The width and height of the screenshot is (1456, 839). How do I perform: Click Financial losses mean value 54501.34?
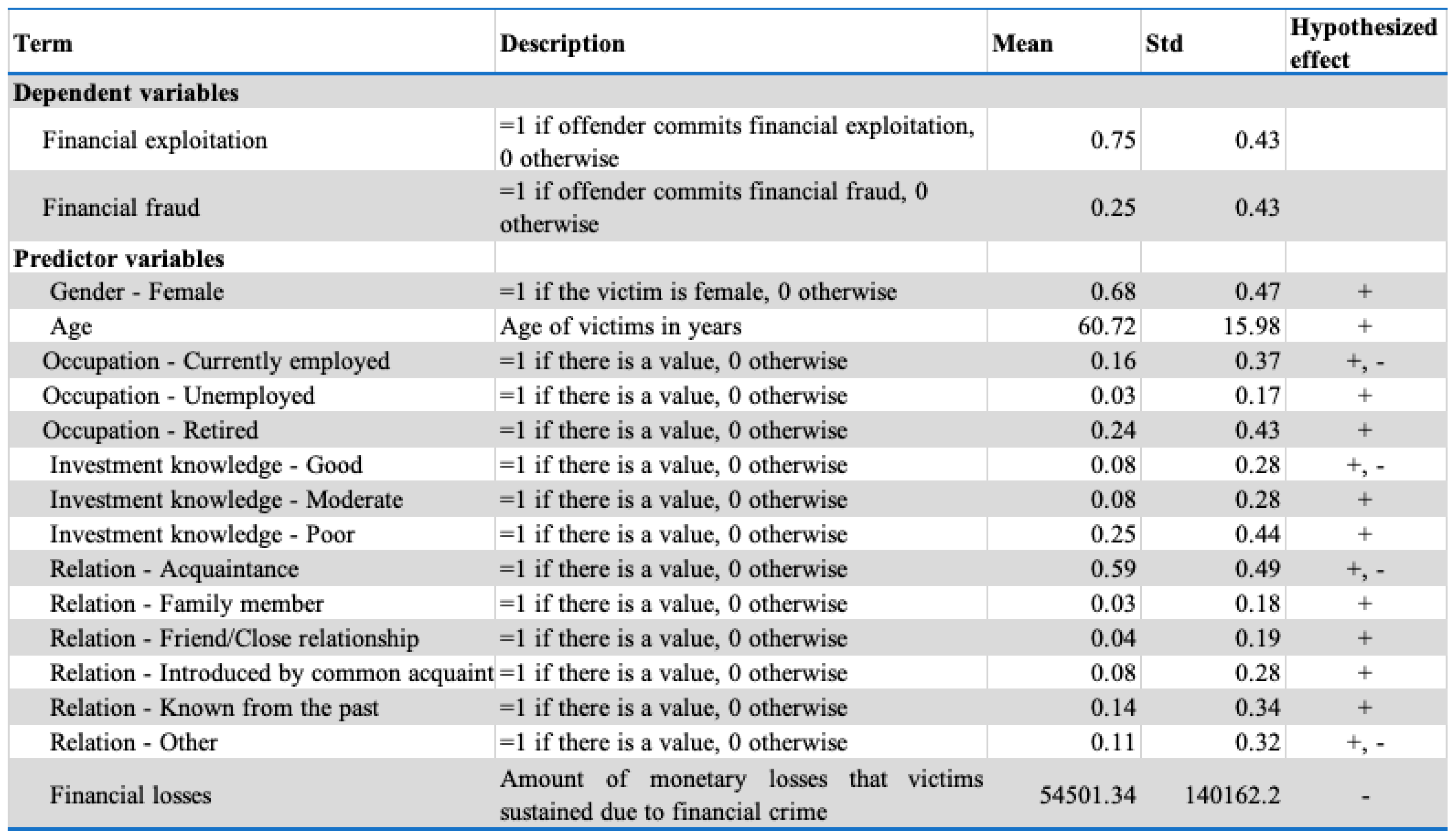click(1088, 796)
